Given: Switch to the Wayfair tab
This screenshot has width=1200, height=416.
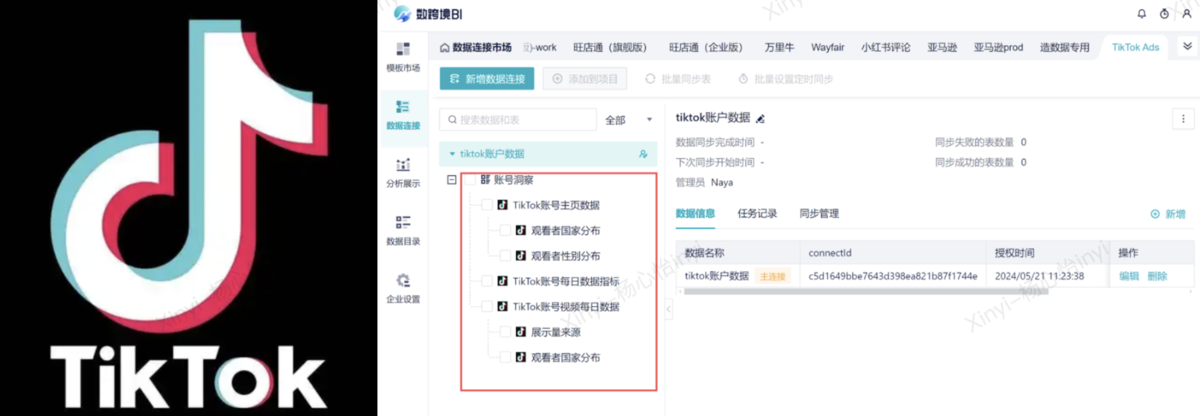Looking at the screenshot, I should [x=828, y=47].
